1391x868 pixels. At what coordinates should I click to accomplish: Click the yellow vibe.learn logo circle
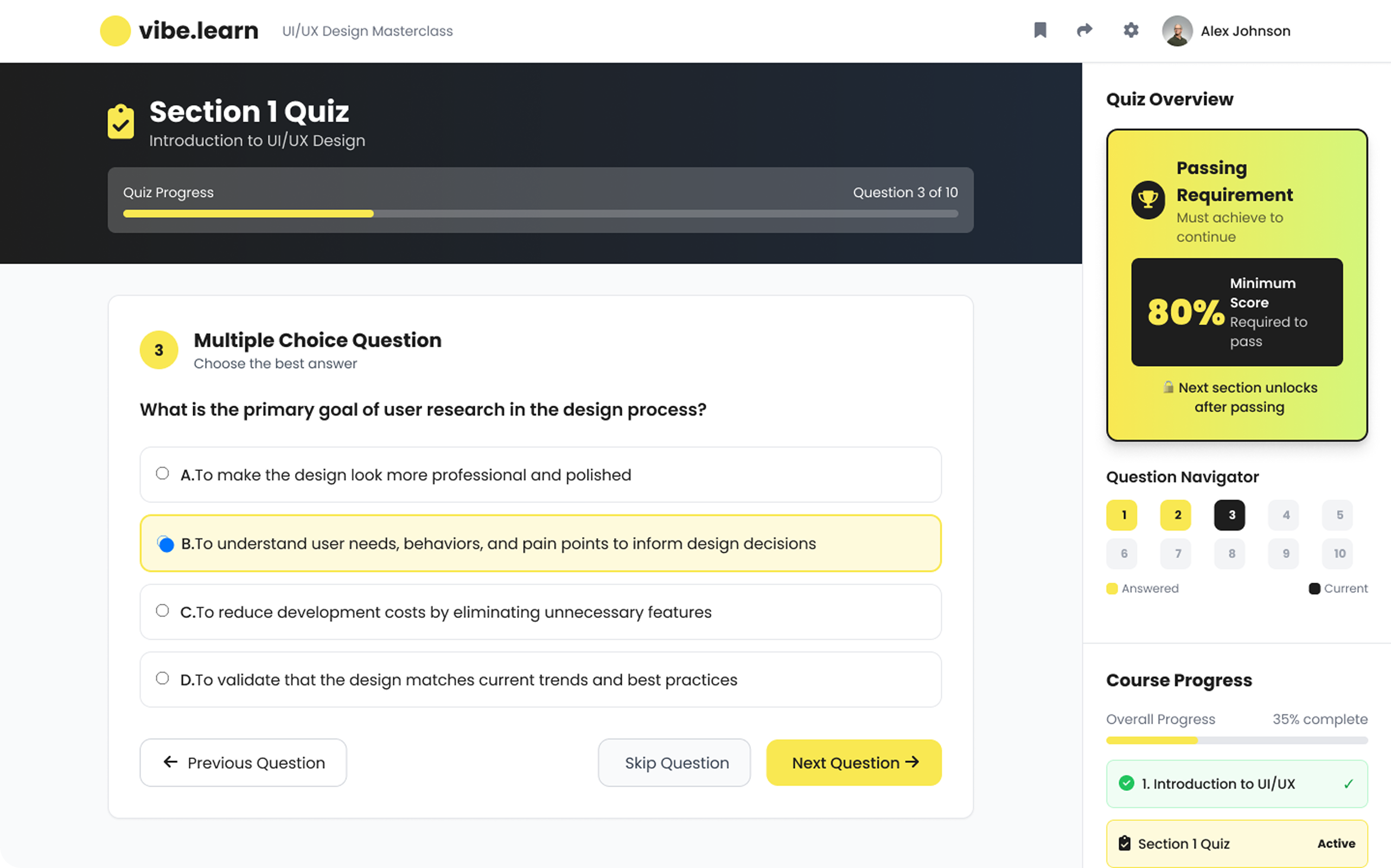coord(116,31)
